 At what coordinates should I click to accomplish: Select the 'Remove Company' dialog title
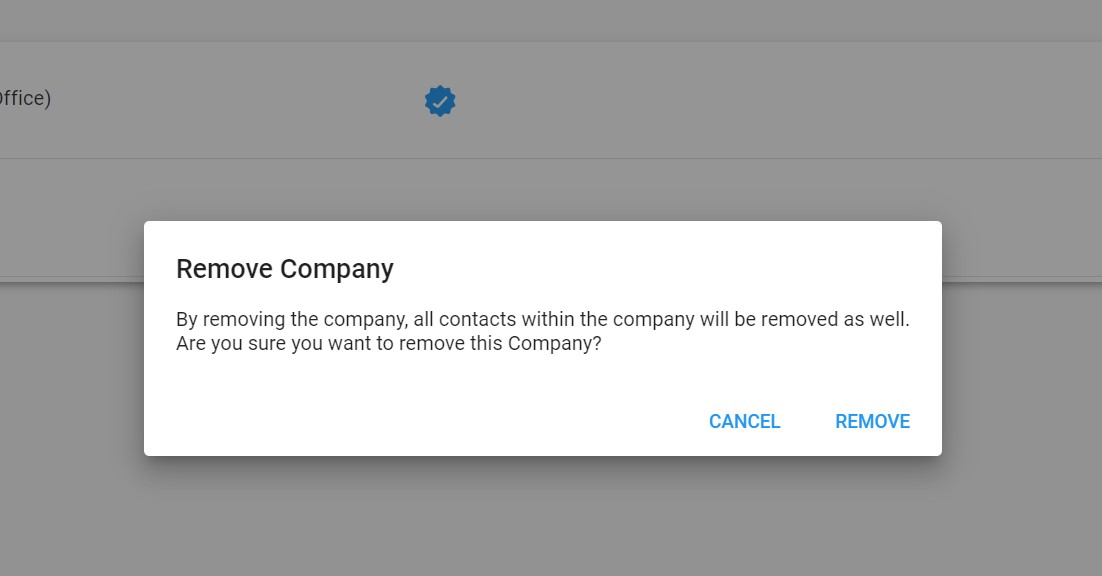(285, 269)
